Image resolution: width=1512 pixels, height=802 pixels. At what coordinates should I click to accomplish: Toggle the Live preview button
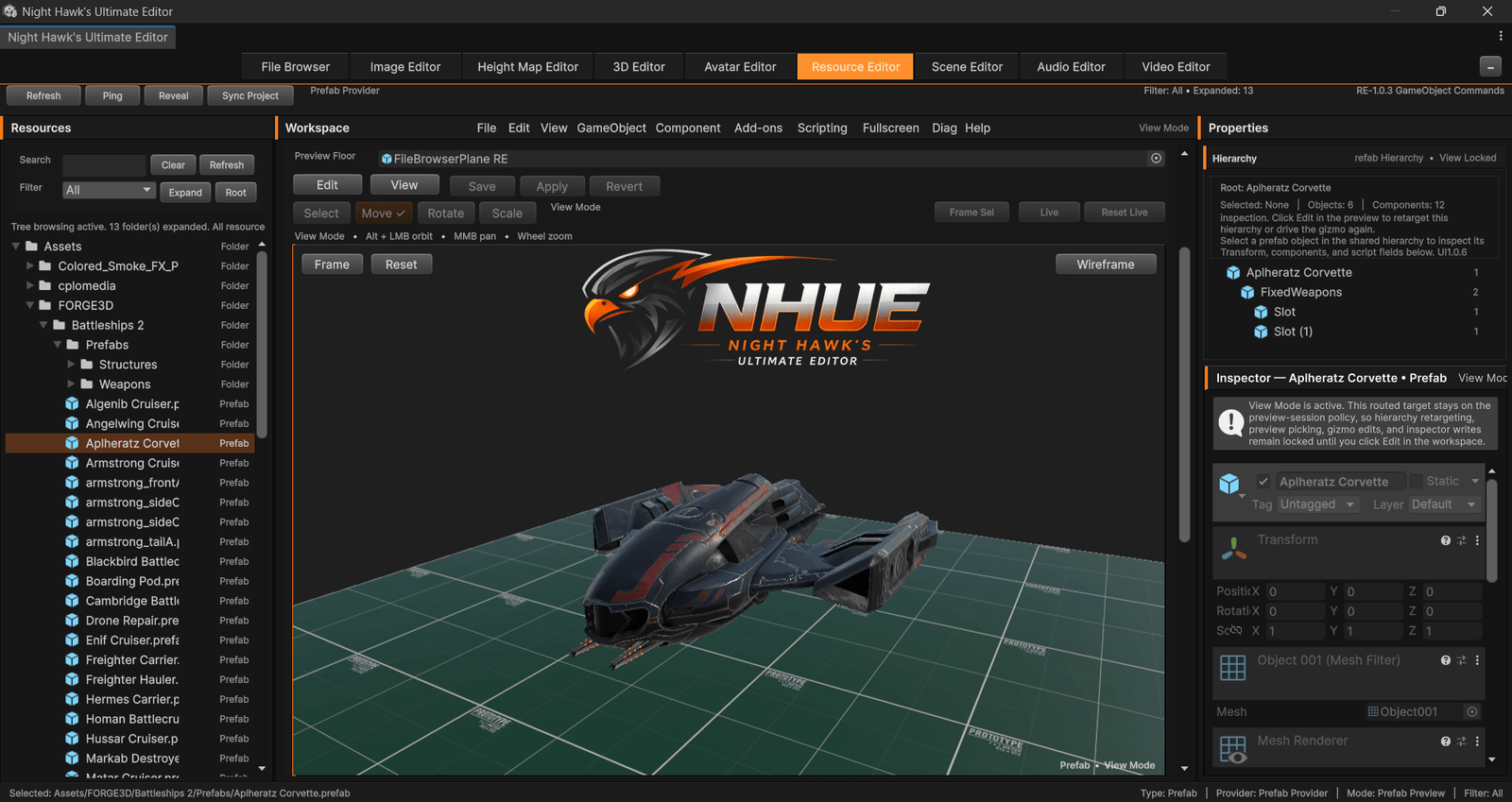click(1049, 213)
